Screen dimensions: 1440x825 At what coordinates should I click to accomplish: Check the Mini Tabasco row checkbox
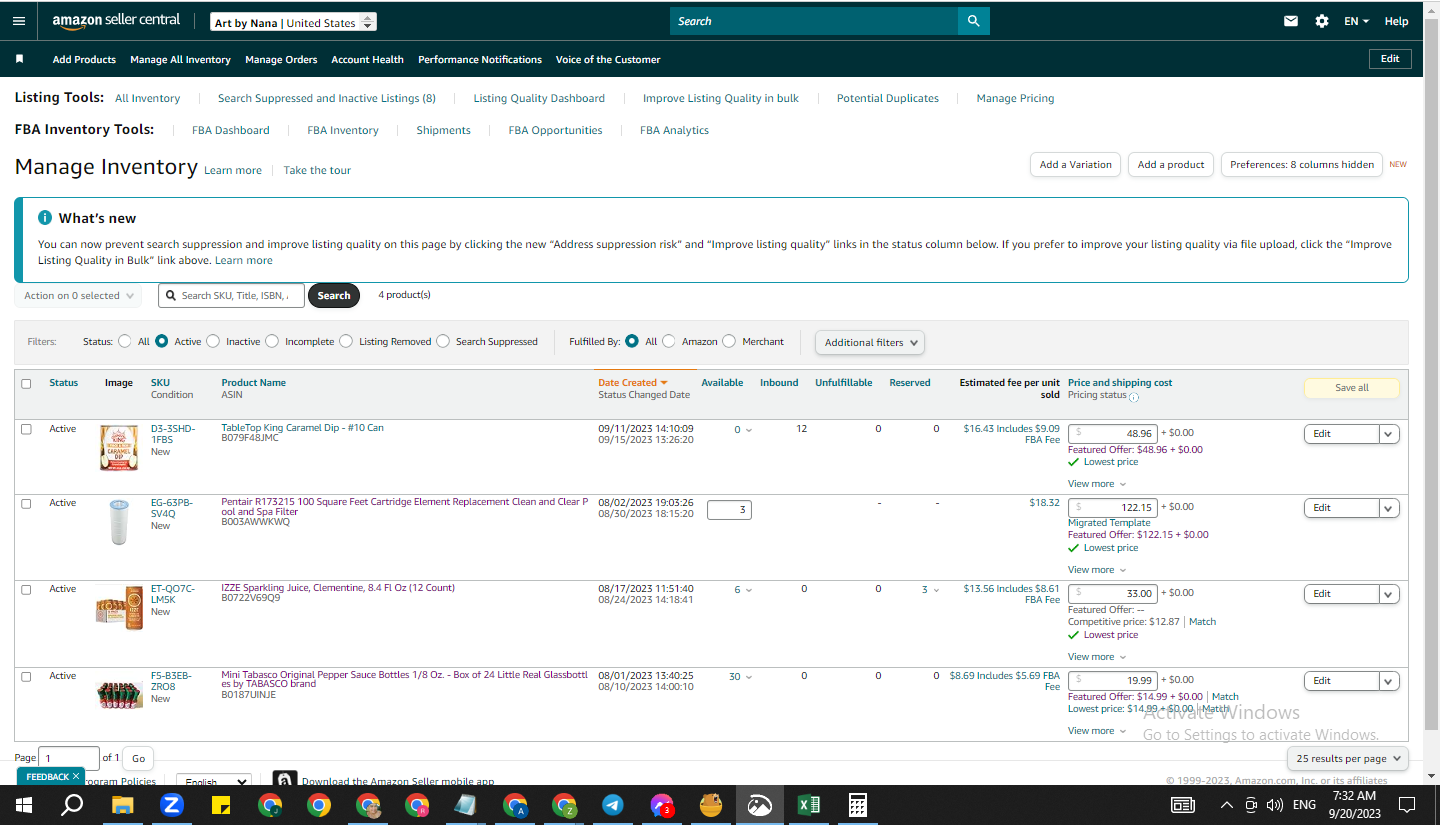coord(27,676)
